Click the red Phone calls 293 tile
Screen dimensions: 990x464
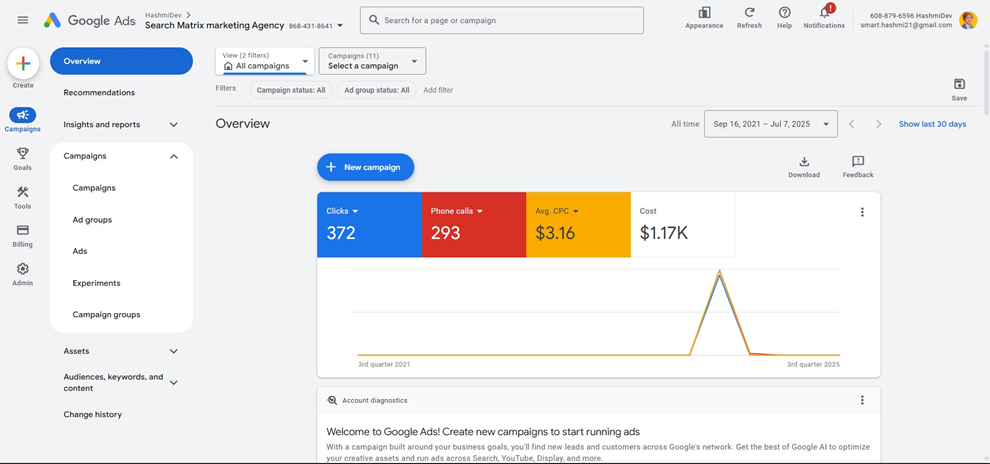(474, 225)
